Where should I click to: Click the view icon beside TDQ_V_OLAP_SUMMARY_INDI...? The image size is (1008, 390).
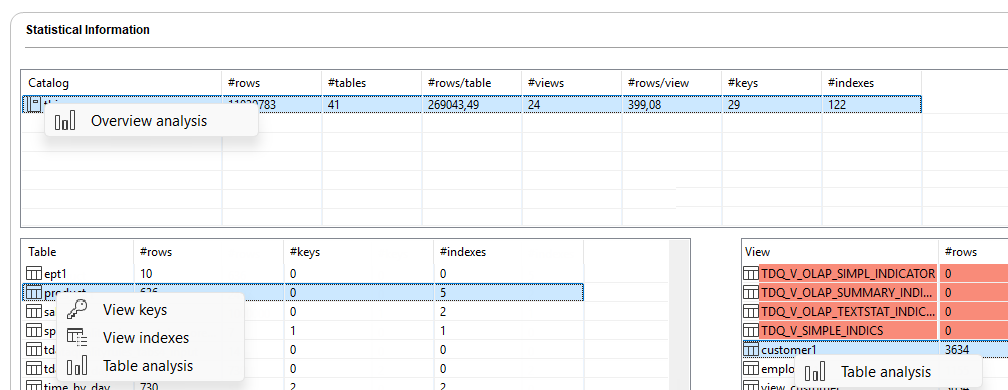[751, 292]
